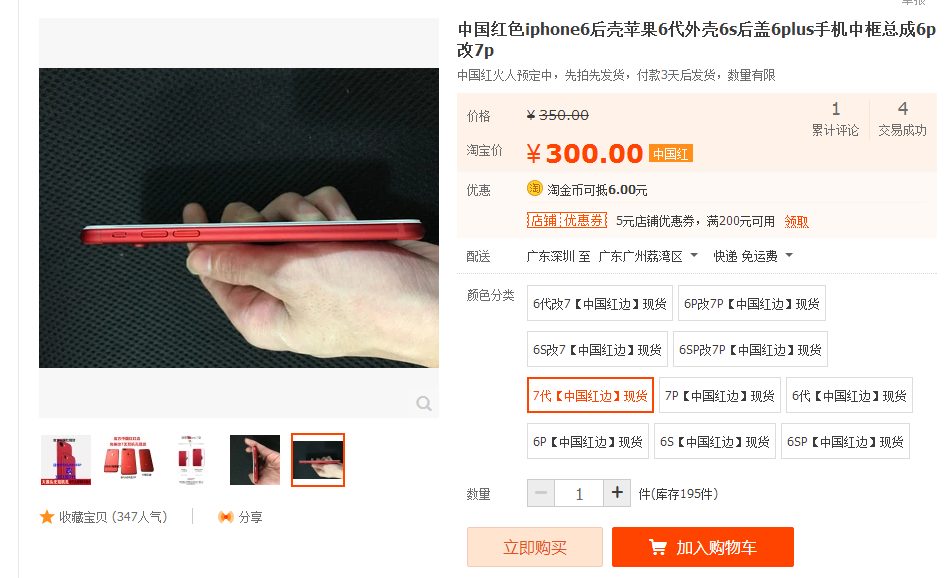Click the 店铺优惠券 coupon badge
The width and height of the screenshot is (948, 578).
(567, 221)
